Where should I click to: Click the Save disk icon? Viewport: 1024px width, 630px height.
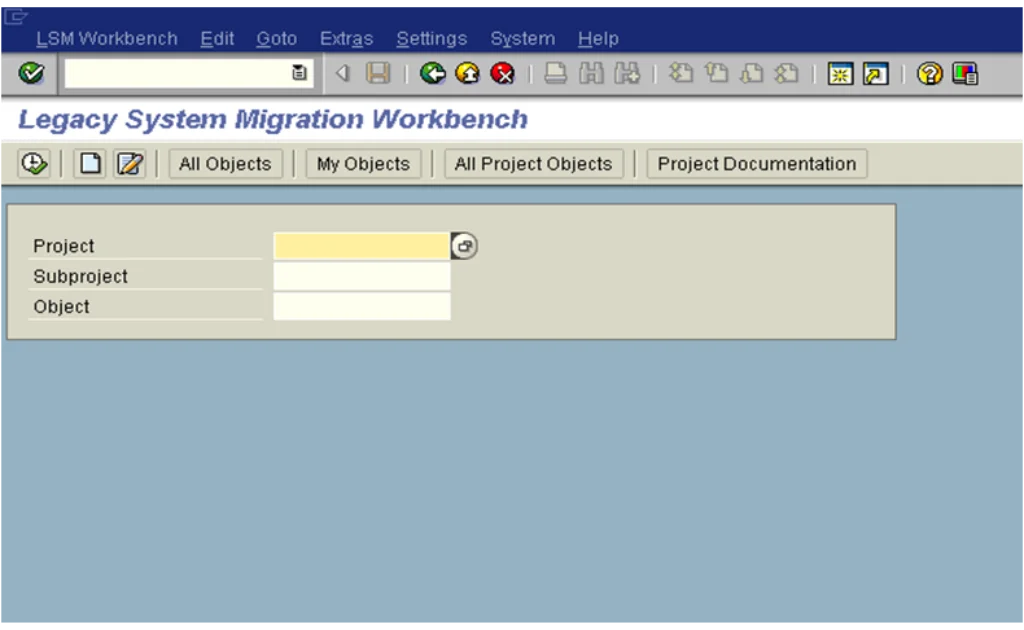pyautogui.click(x=378, y=73)
